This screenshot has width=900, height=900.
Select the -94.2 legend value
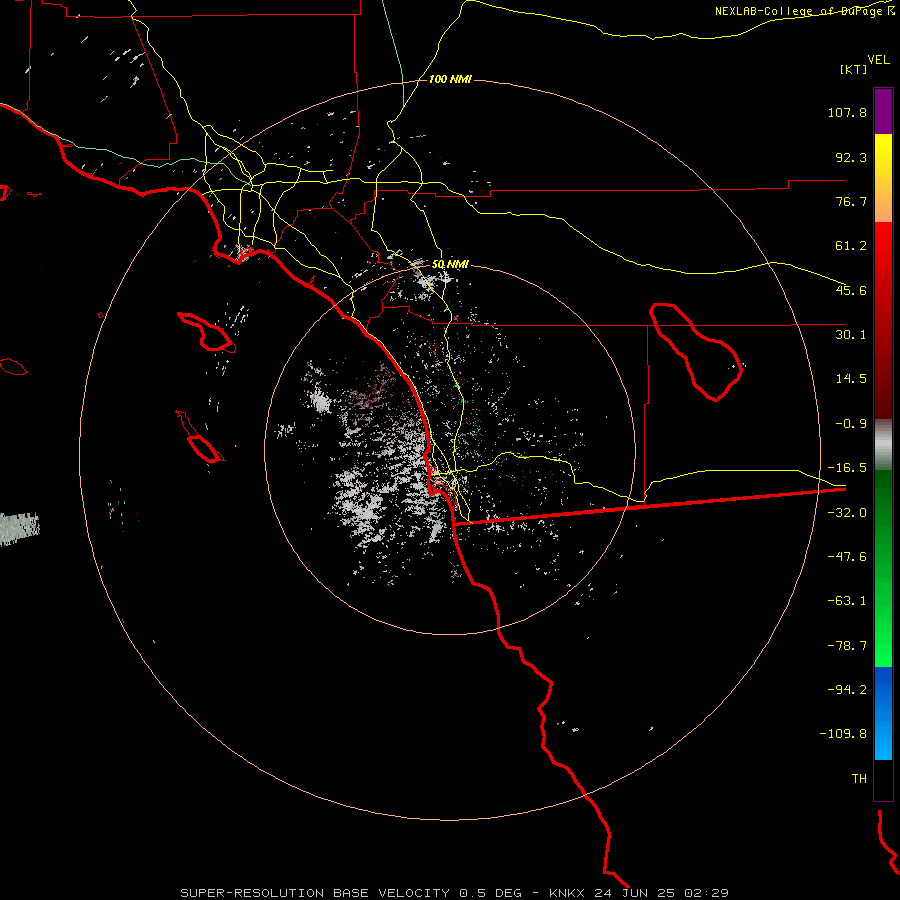coord(847,689)
